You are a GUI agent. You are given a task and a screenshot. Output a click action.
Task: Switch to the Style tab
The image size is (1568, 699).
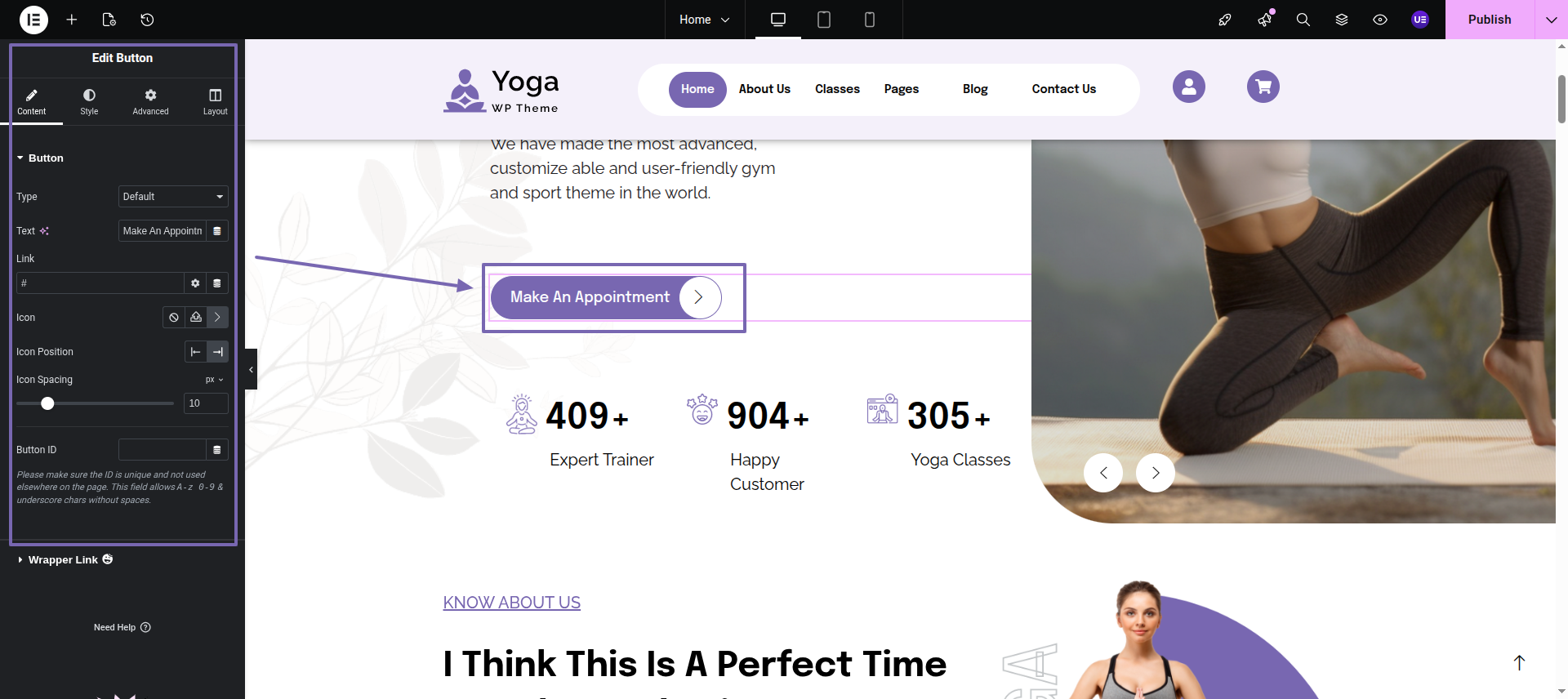(x=89, y=101)
